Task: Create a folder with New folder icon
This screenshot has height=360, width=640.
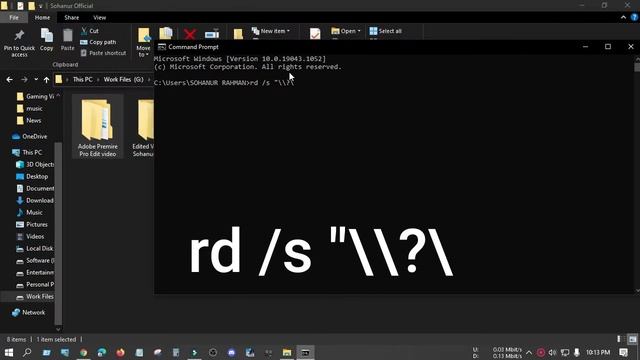Action: tap(238, 34)
